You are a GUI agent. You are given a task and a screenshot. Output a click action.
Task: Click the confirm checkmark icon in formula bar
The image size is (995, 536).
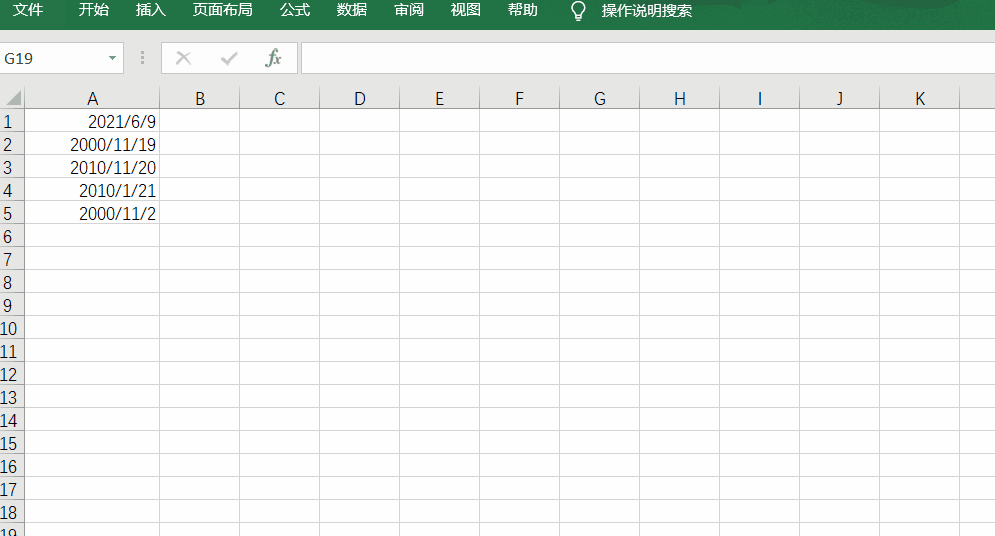[x=229, y=58]
